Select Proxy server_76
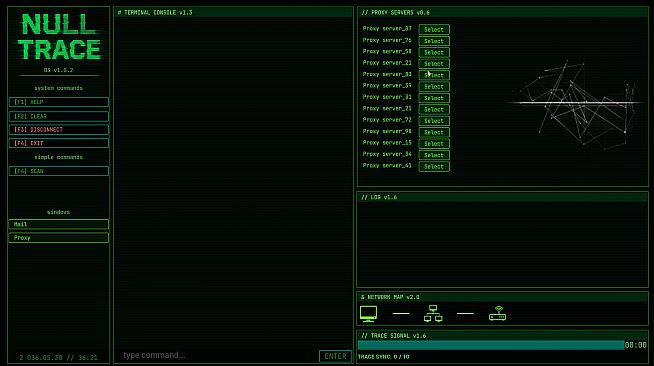 coord(434,41)
